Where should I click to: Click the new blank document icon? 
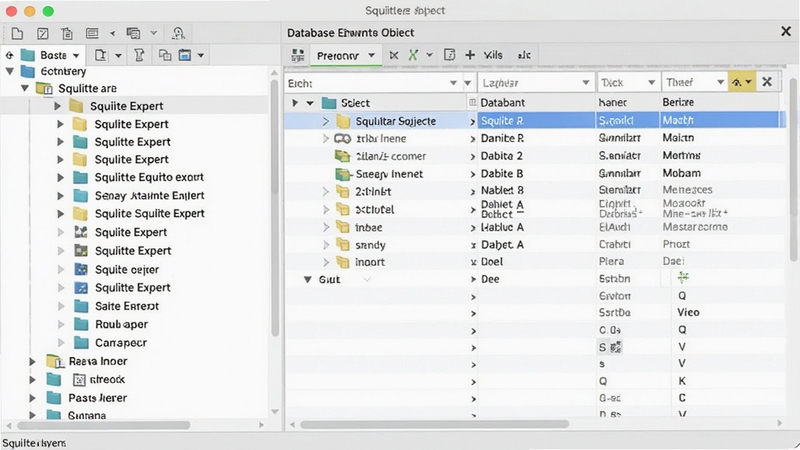17,34
